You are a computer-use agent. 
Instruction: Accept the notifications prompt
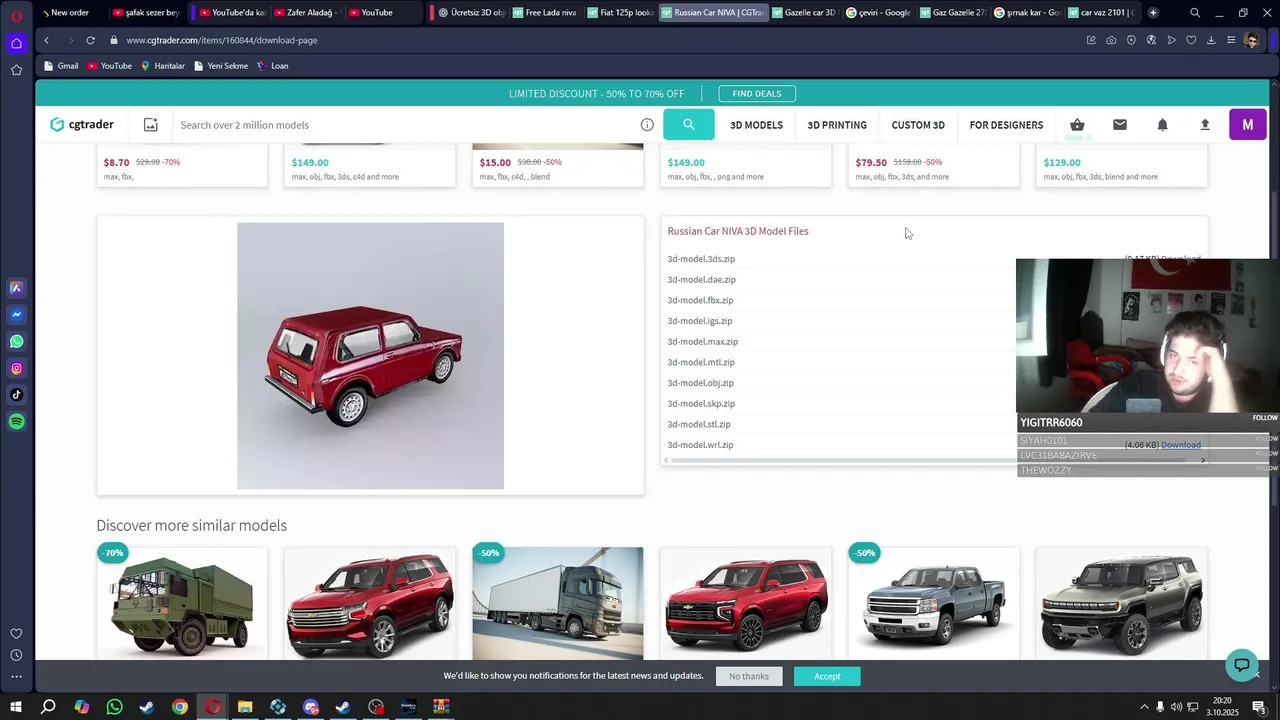point(827,676)
